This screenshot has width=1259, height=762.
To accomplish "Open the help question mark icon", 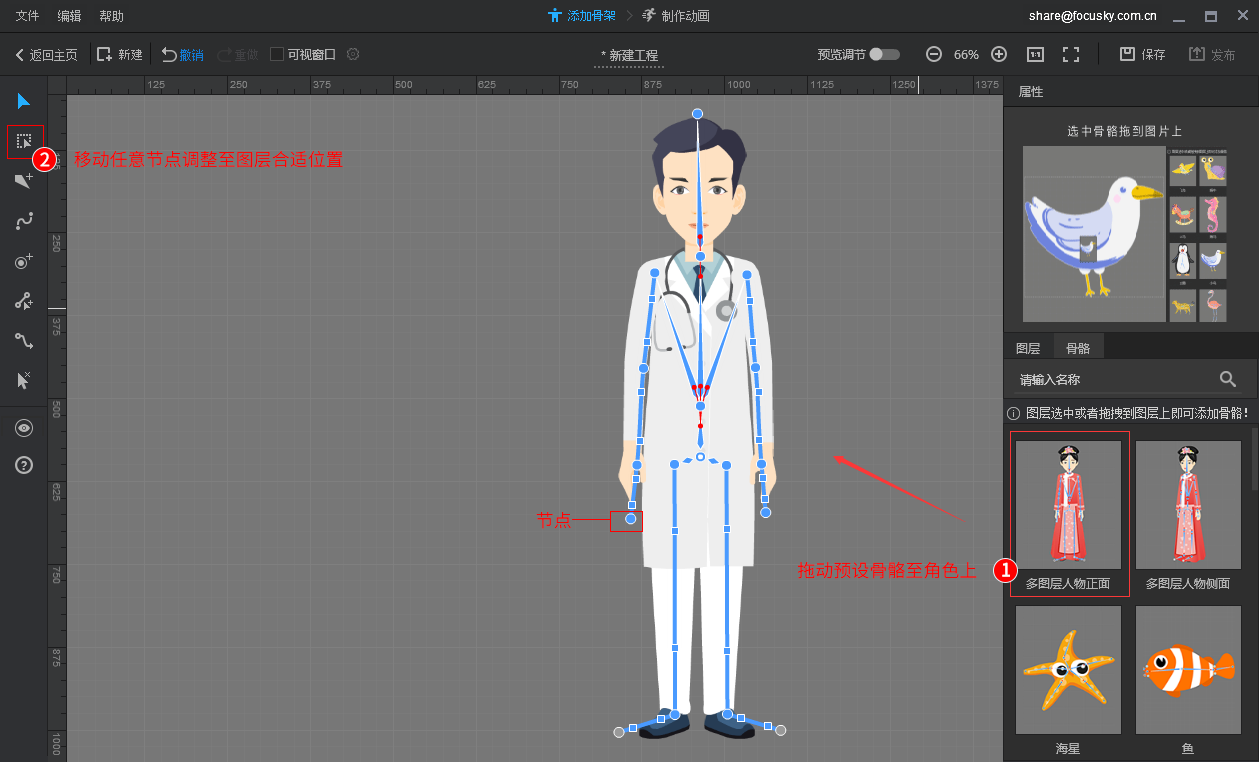I will pyautogui.click(x=24, y=465).
